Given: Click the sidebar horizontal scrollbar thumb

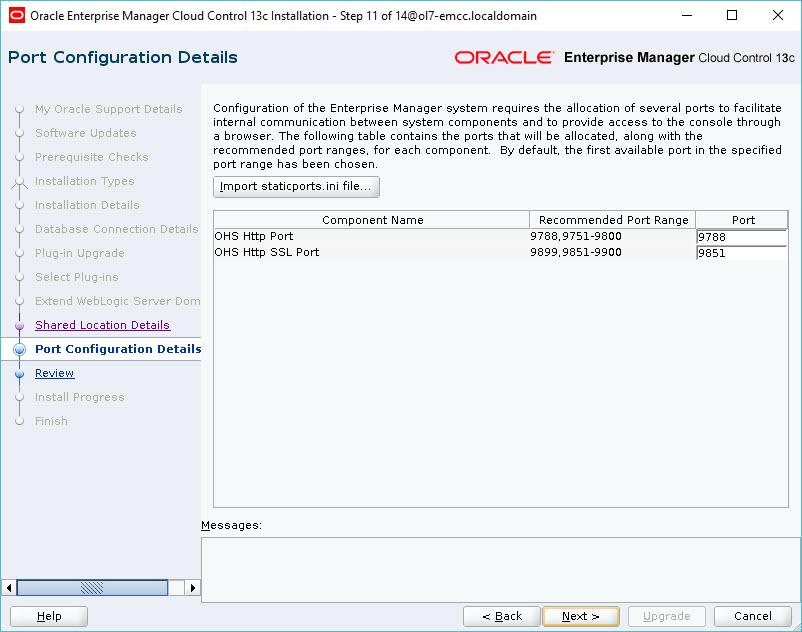Looking at the screenshot, I should click(x=92, y=588).
